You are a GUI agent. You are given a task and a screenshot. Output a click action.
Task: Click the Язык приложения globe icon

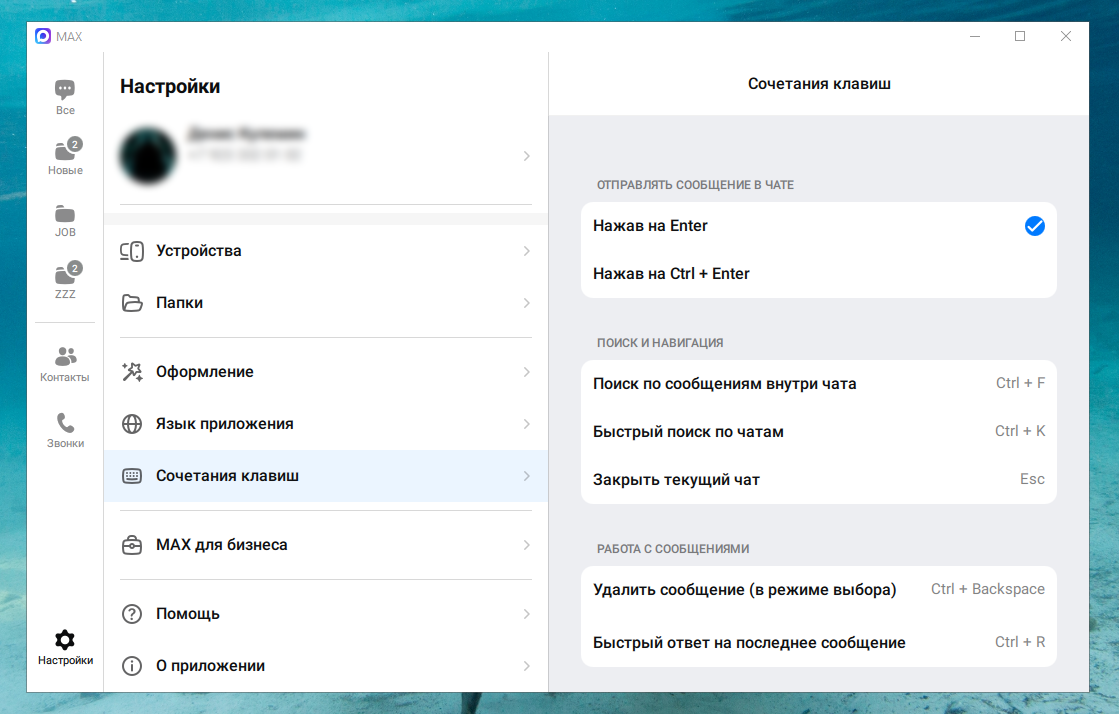[x=132, y=424]
